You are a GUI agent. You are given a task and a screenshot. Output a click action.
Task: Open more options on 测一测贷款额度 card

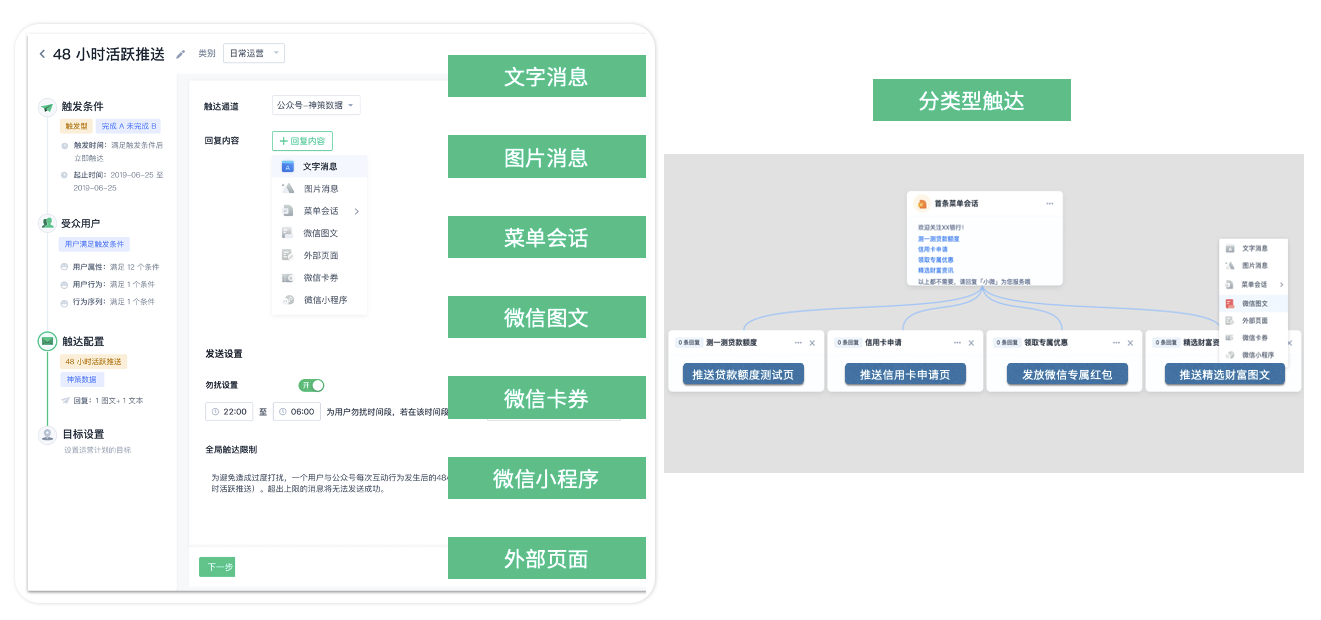[x=798, y=343]
